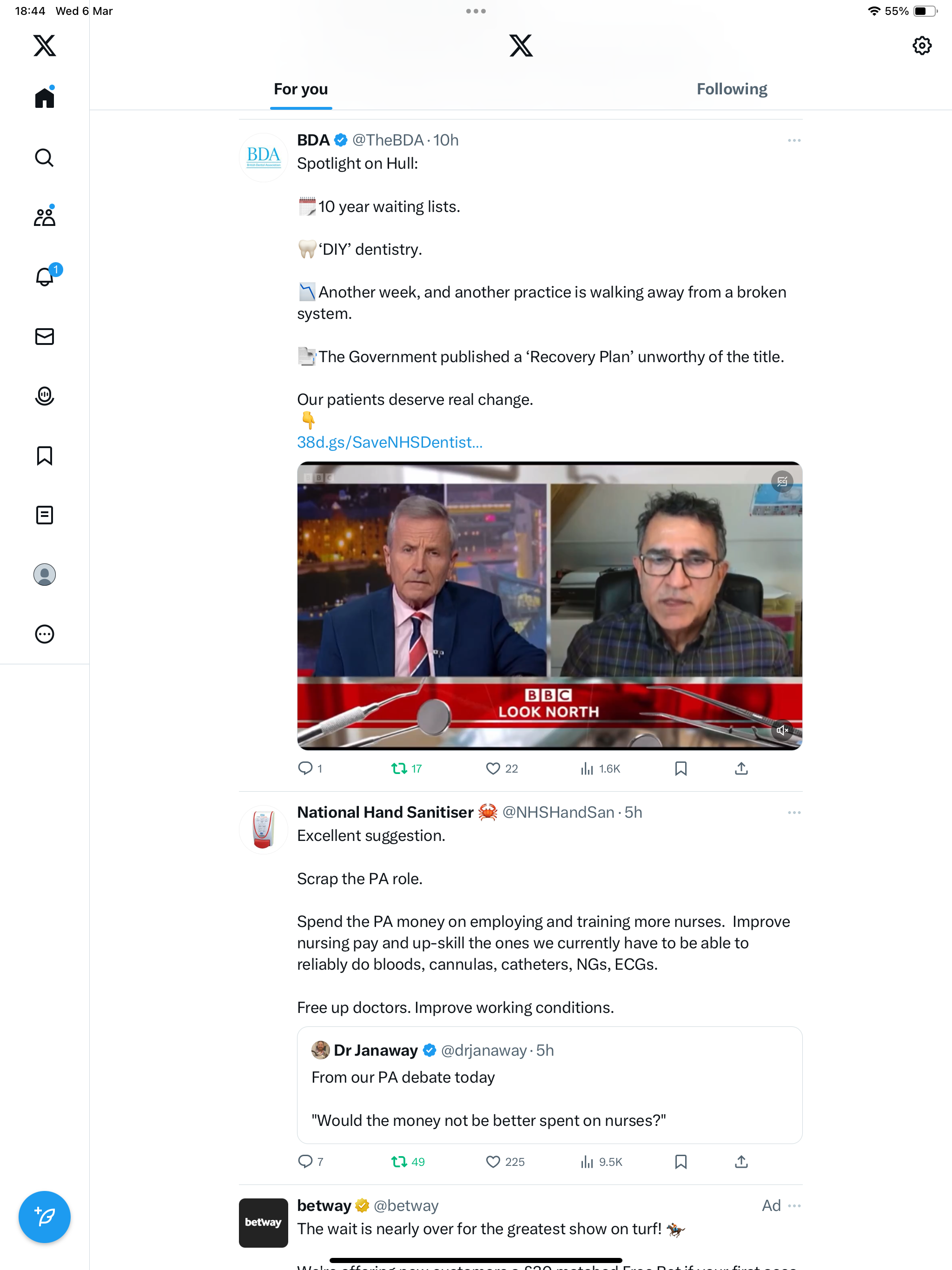The width and height of the screenshot is (952, 1270).
Task: Open more options for BDA post
Action: tap(794, 141)
